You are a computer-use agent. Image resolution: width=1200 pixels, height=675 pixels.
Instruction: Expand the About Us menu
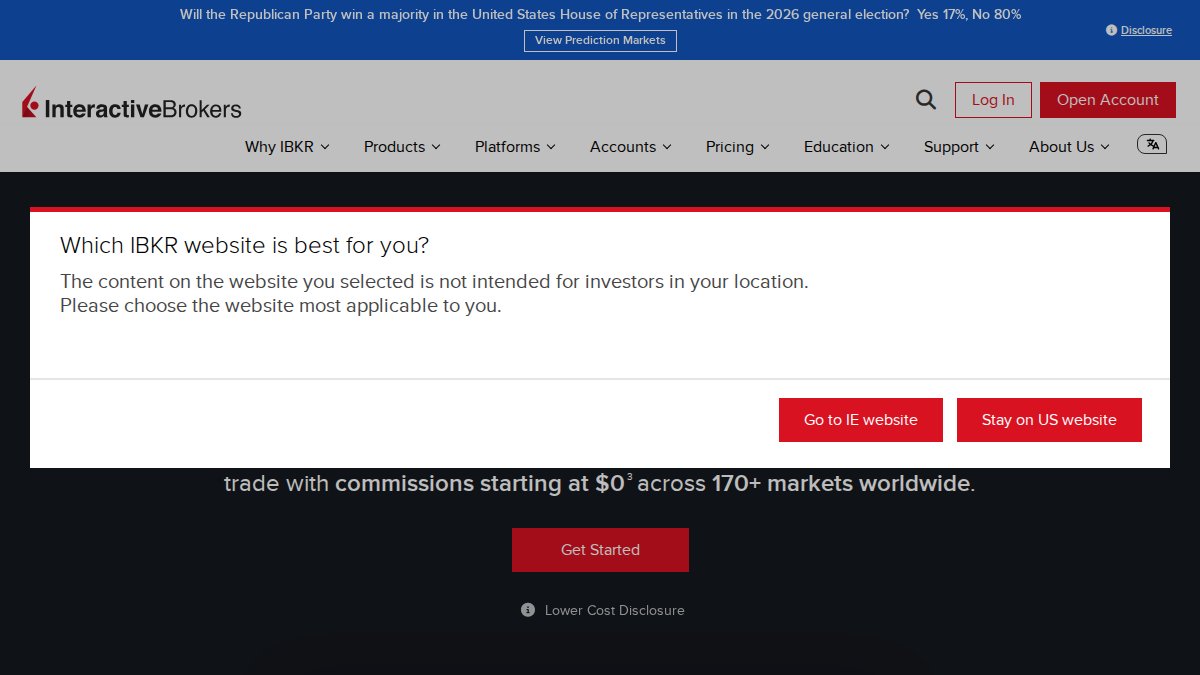[1070, 146]
